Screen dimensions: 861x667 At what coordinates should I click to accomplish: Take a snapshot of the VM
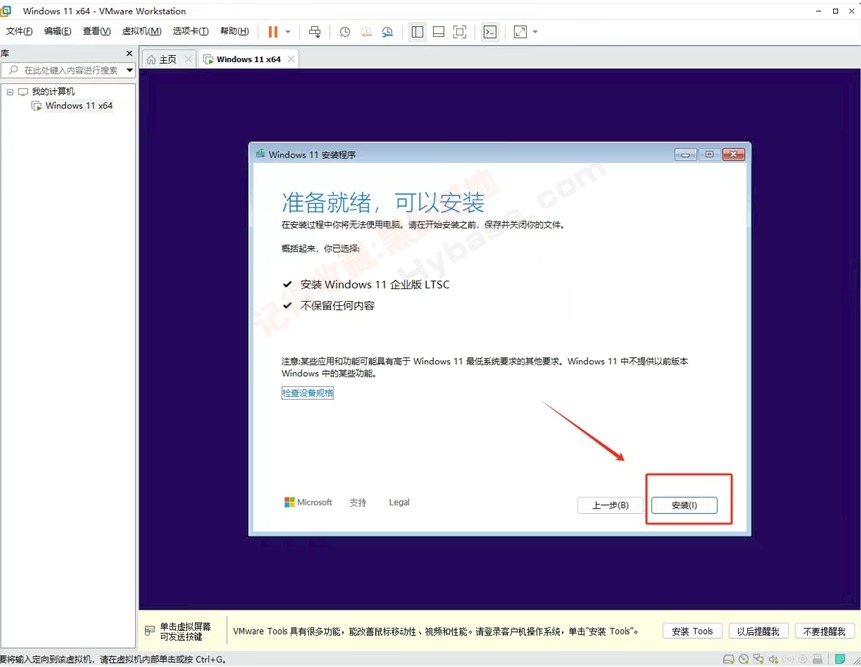(345, 32)
